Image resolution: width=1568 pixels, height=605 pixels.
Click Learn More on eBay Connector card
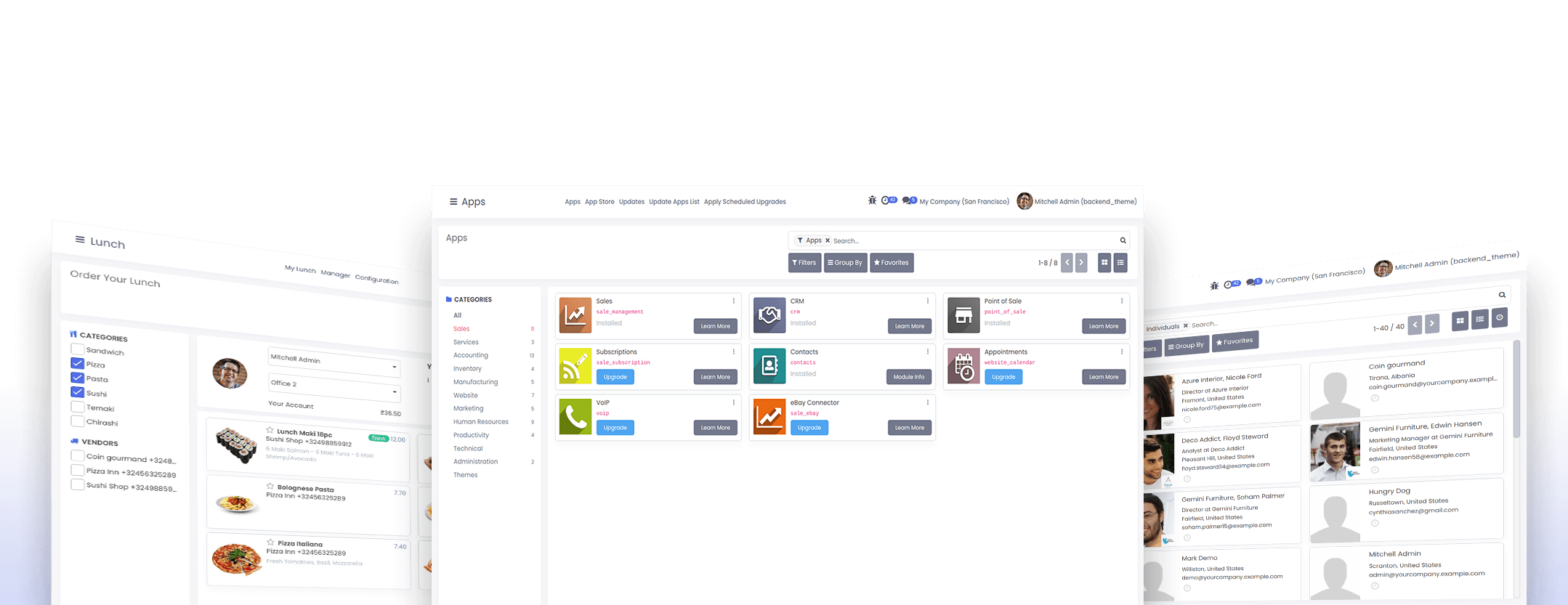(910, 428)
